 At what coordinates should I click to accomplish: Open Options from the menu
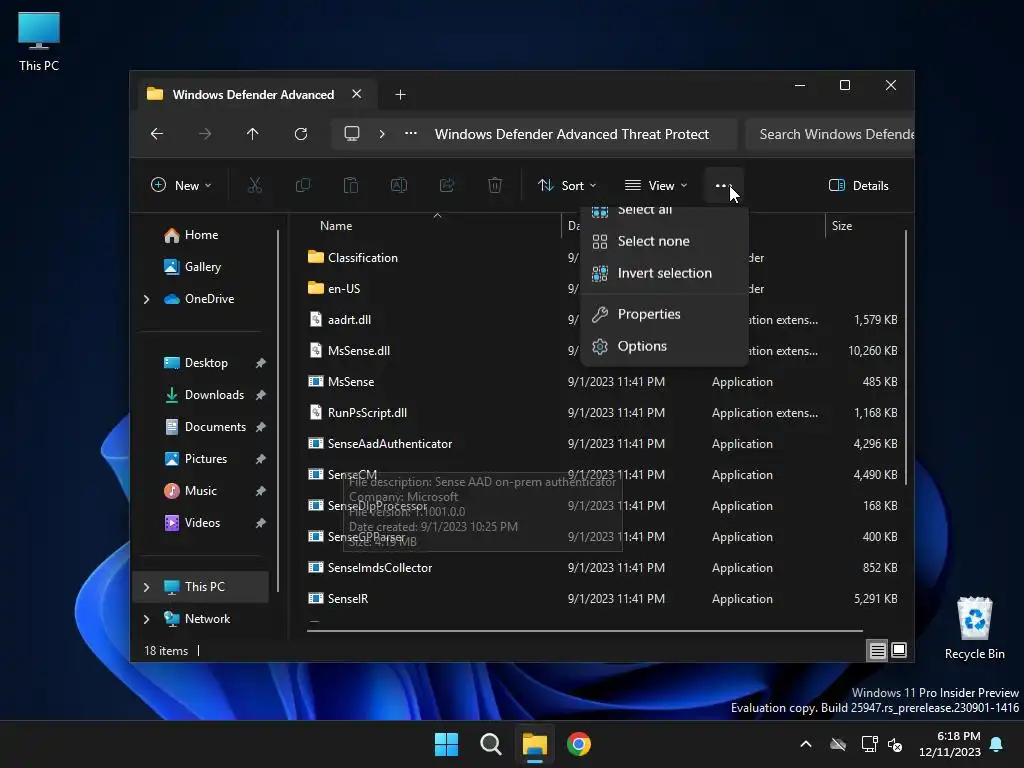tap(664, 346)
